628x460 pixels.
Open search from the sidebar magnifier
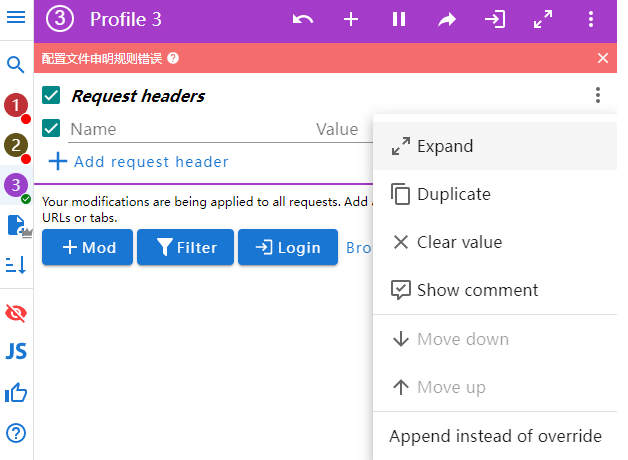click(16, 65)
